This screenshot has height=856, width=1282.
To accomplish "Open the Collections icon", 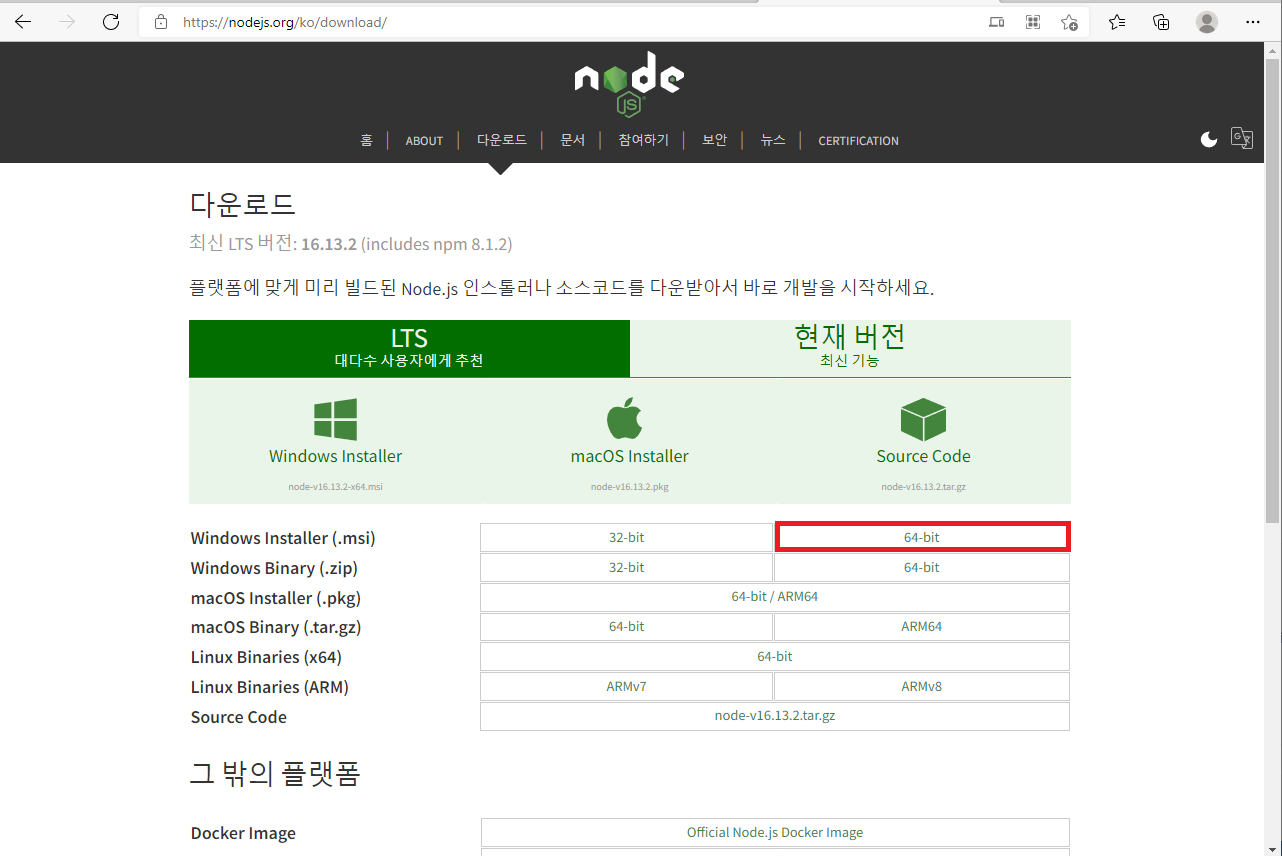I will click(1161, 22).
